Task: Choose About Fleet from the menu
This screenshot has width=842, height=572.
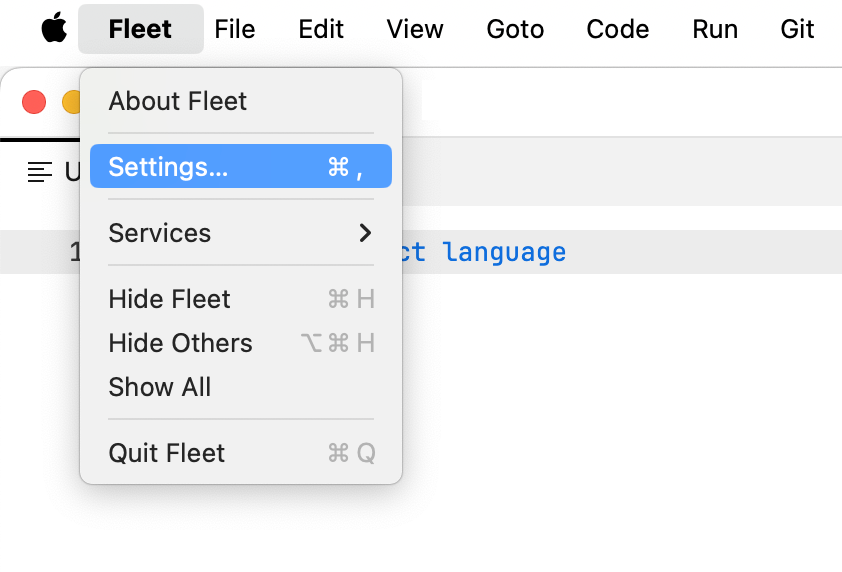Action: (x=178, y=101)
